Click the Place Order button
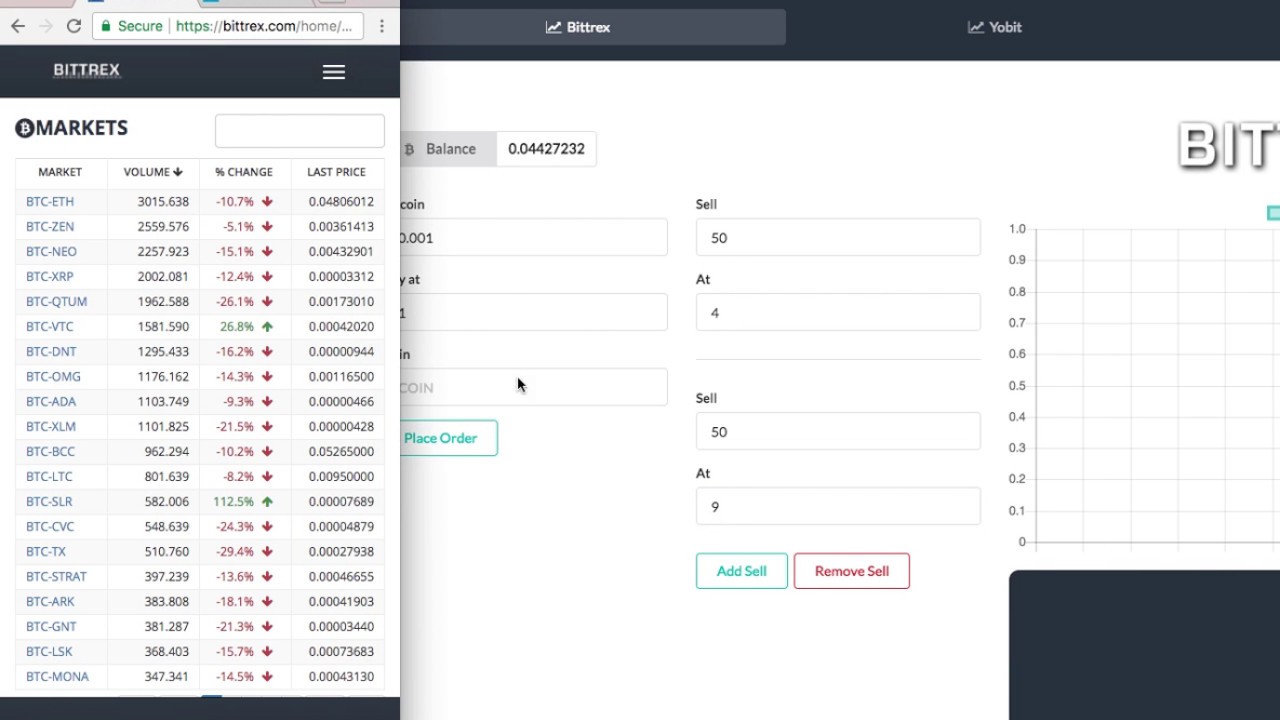Image resolution: width=1280 pixels, height=720 pixels. coord(448,438)
